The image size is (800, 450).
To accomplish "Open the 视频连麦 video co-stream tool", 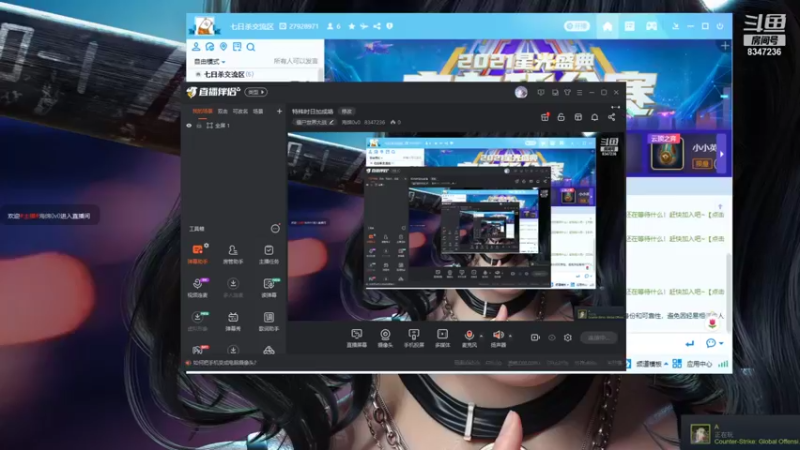I will [197, 288].
